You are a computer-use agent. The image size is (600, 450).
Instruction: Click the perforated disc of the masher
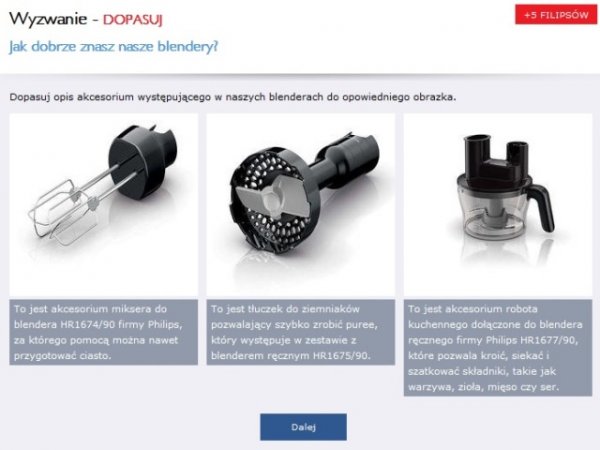pos(272,199)
